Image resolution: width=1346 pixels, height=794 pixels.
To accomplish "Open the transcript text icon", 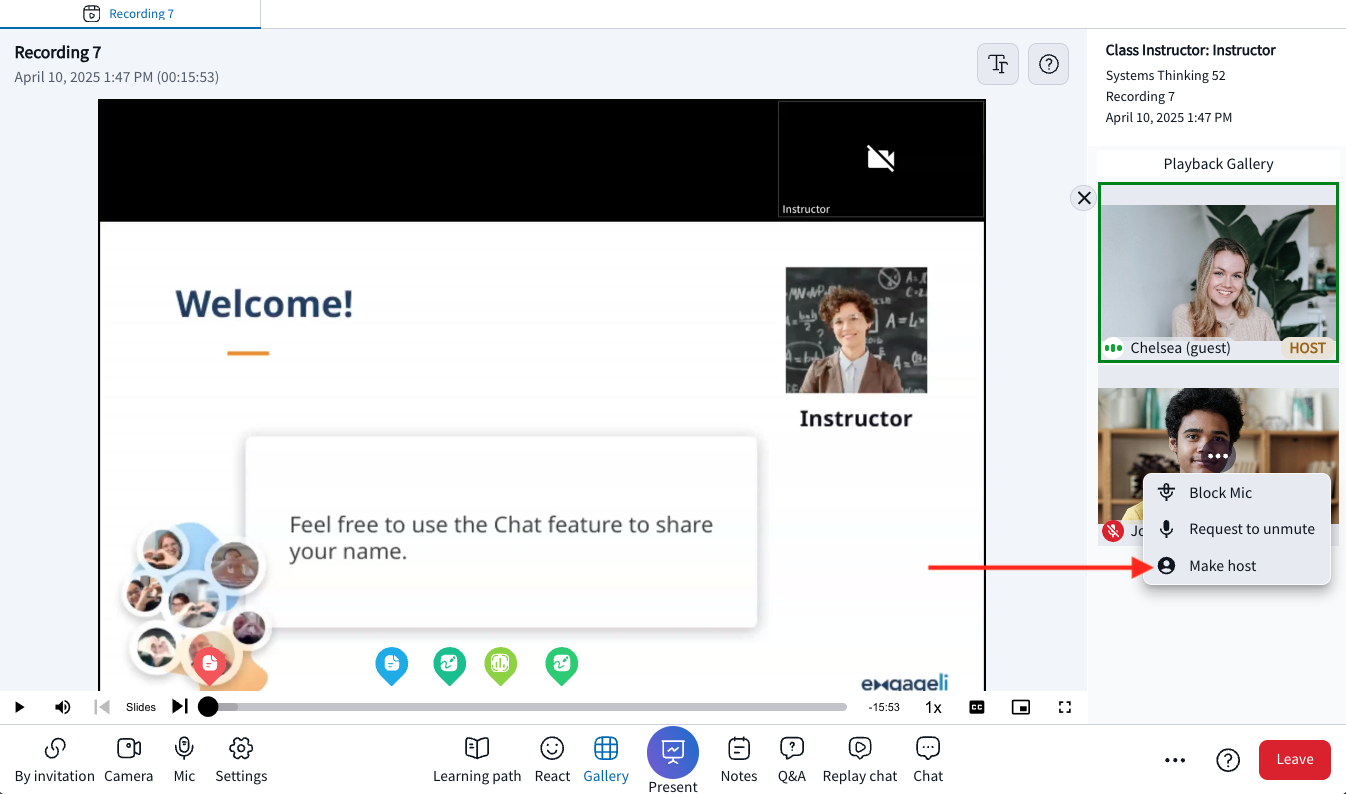I will click(x=997, y=64).
